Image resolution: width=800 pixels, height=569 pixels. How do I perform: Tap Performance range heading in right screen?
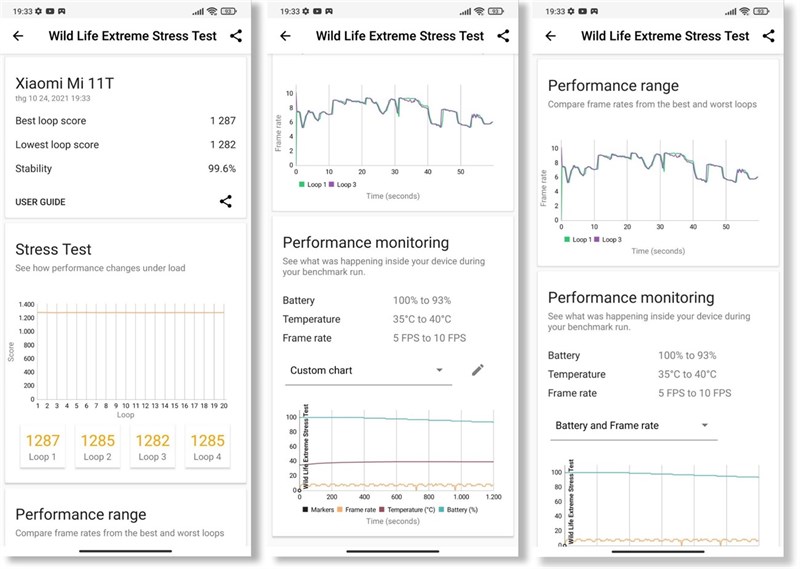click(613, 86)
